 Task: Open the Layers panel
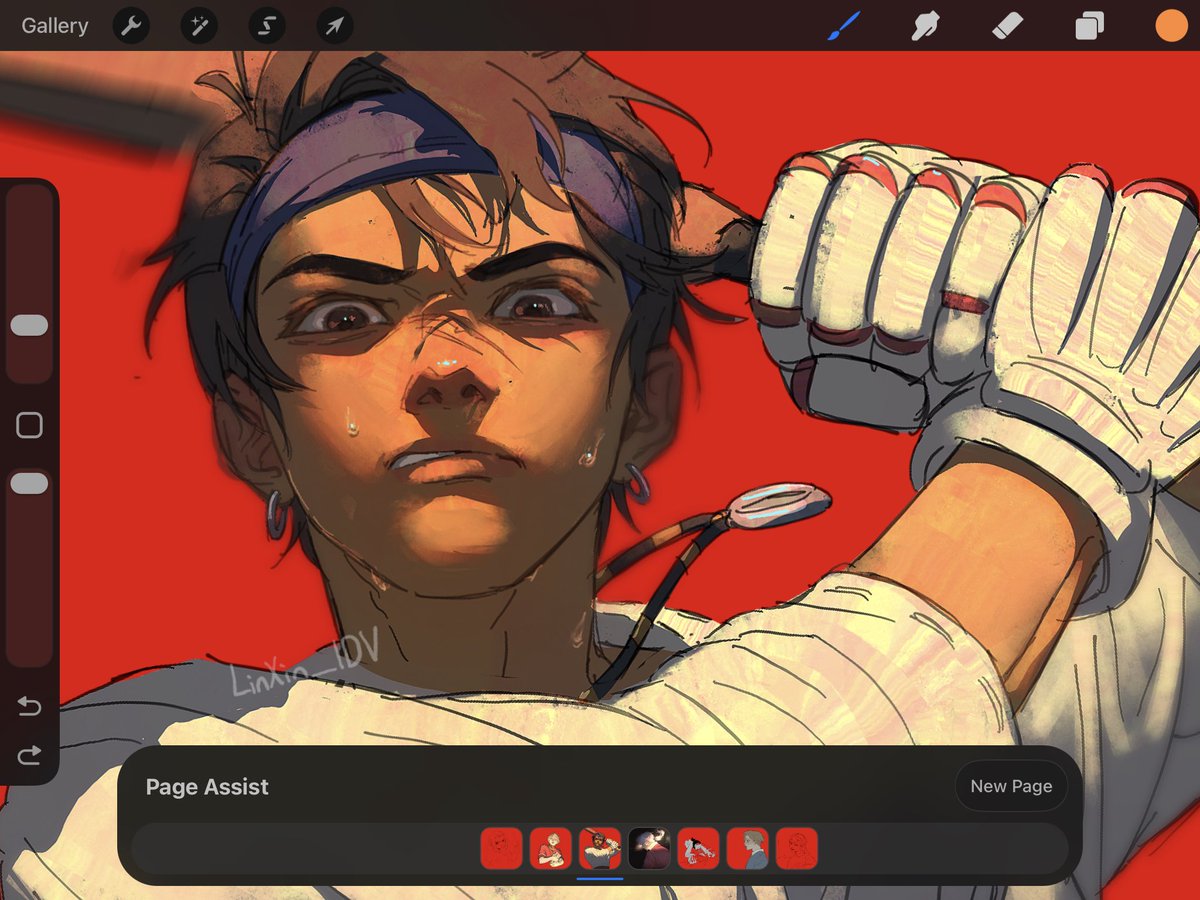[1089, 26]
